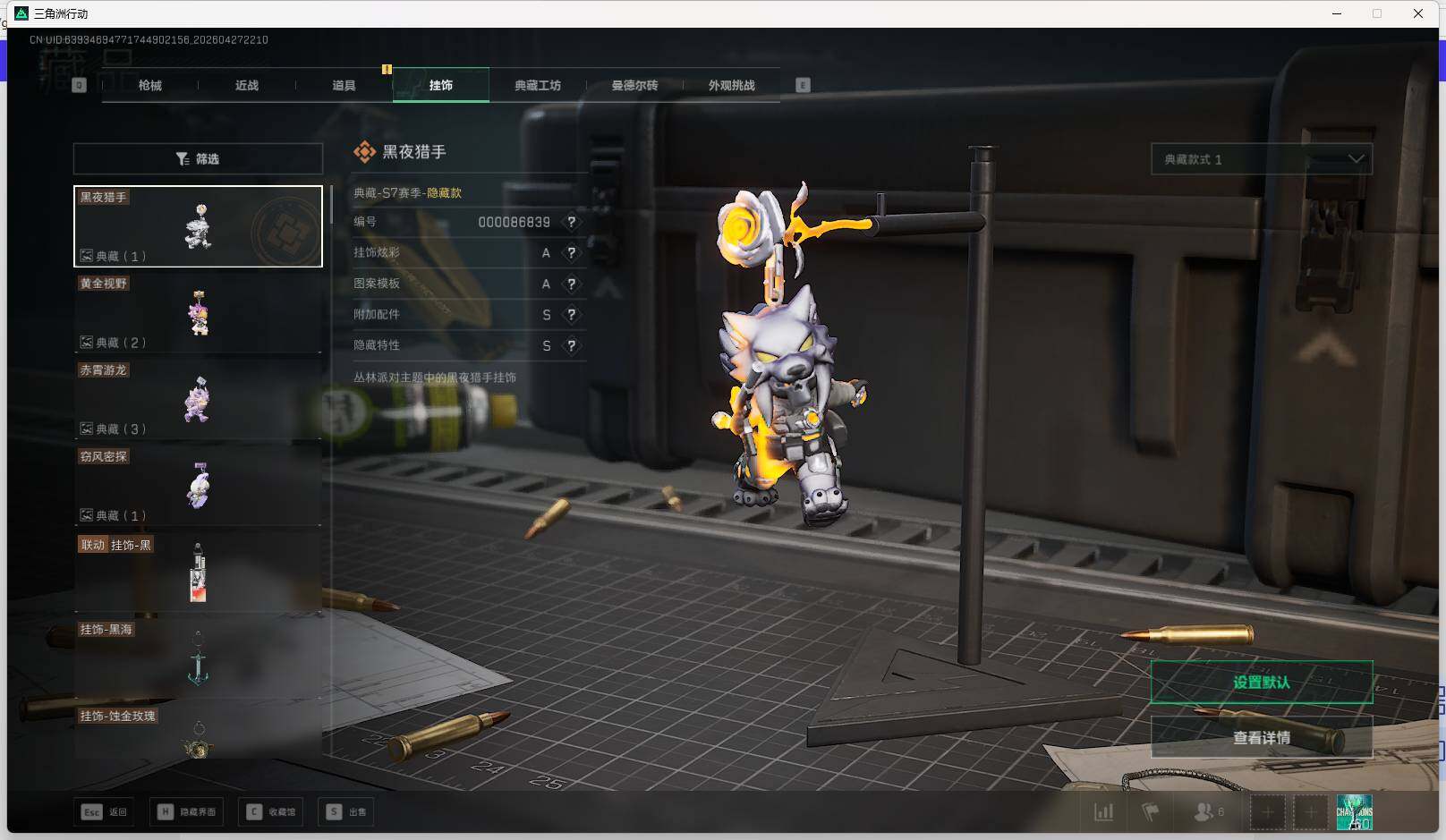Open the 筛选 filter options
This screenshot has width=1446, height=840.
point(198,159)
